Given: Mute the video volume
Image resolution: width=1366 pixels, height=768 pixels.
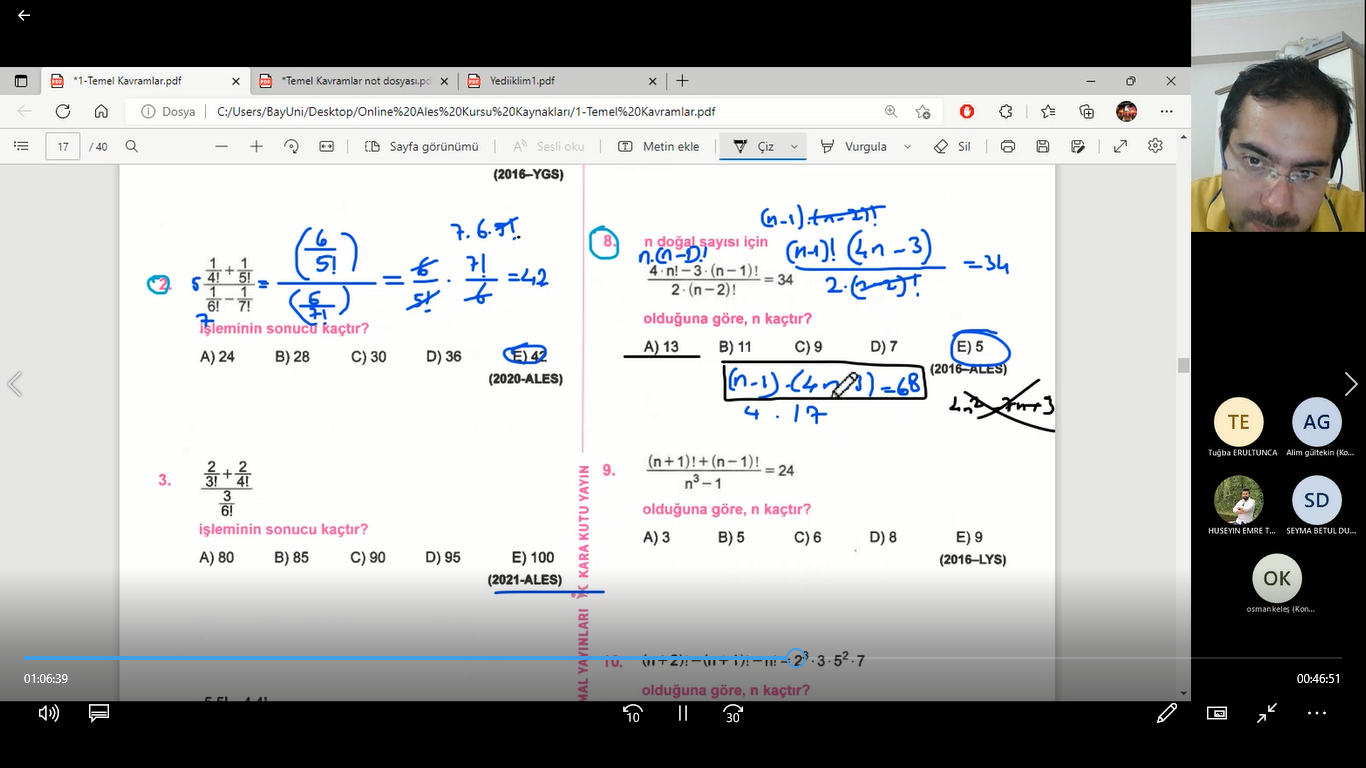Looking at the screenshot, I should [x=48, y=713].
